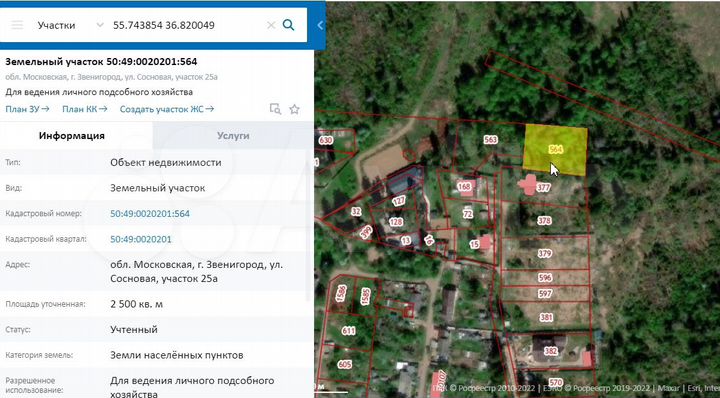Open cadastral quarter 50:49:0020201 link
This screenshot has width=720, height=398.
click(141, 239)
